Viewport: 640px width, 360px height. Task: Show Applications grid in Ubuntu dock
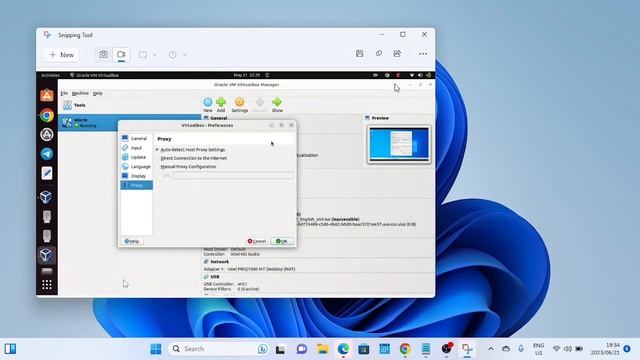pyautogui.click(x=47, y=284)
